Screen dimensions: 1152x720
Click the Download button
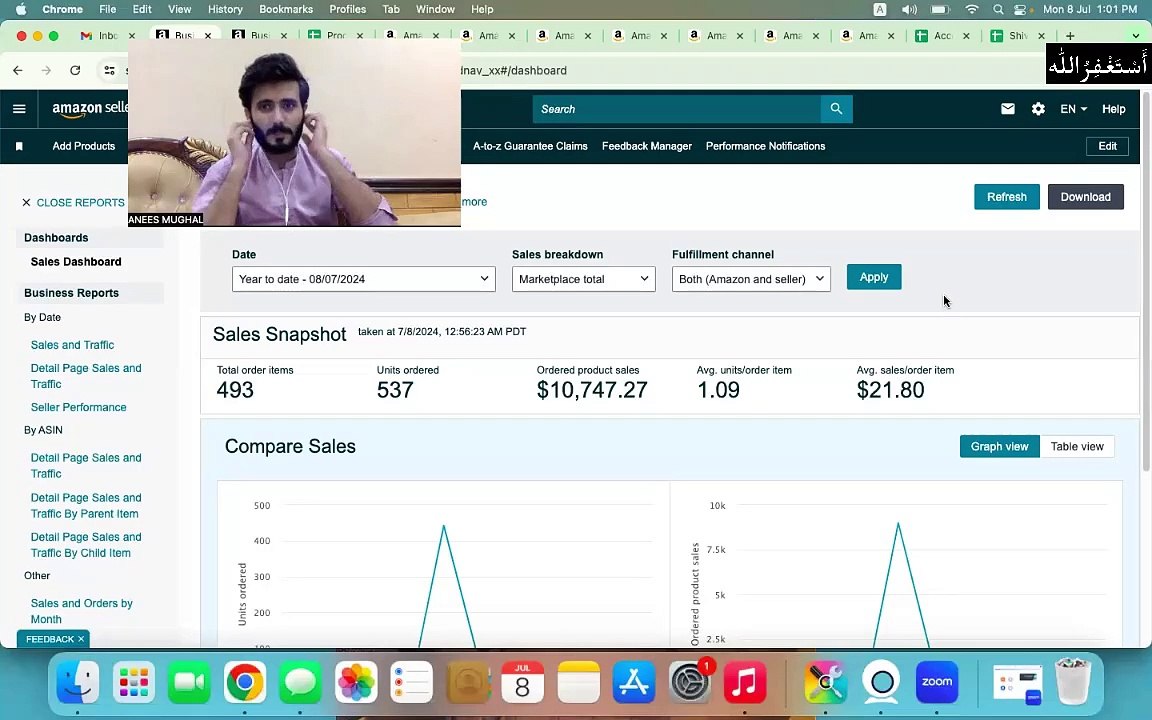pyautogui.click(x=1085, y=197)
